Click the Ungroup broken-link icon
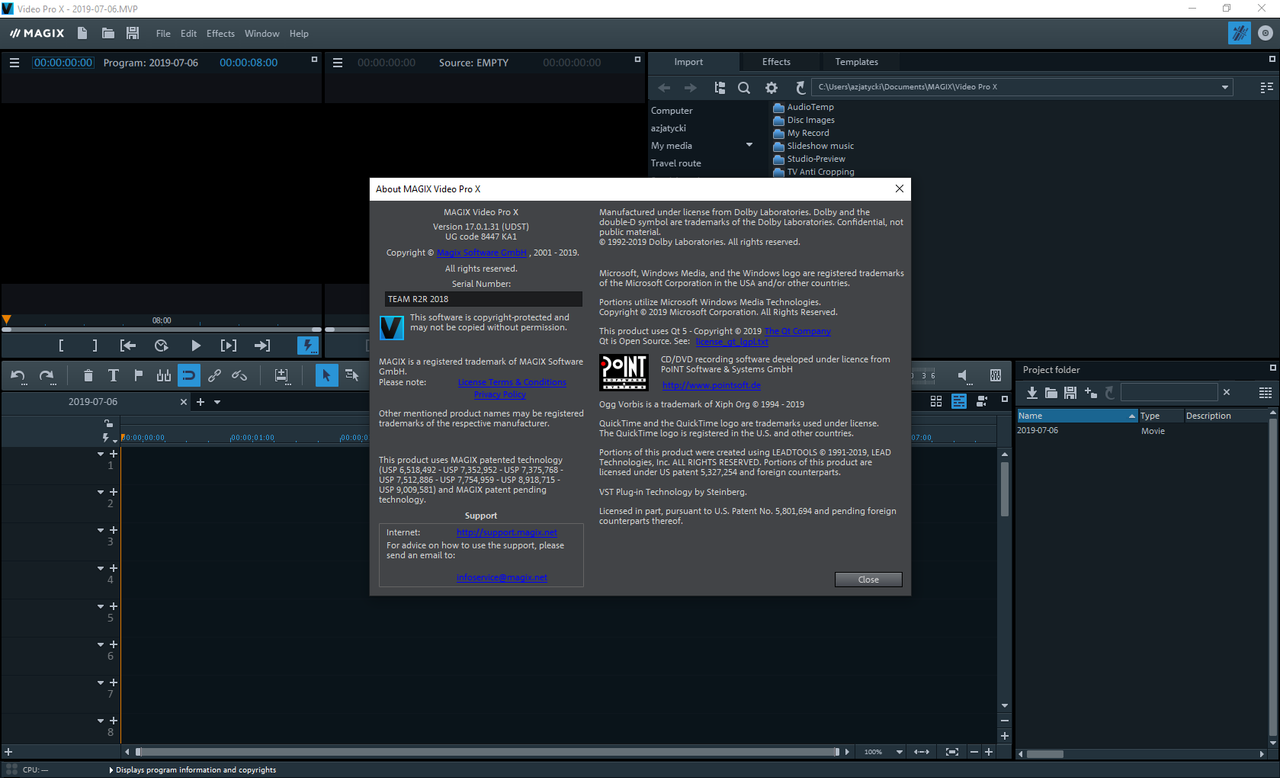This screenshot has height=778, width=1280. (239, 375)
